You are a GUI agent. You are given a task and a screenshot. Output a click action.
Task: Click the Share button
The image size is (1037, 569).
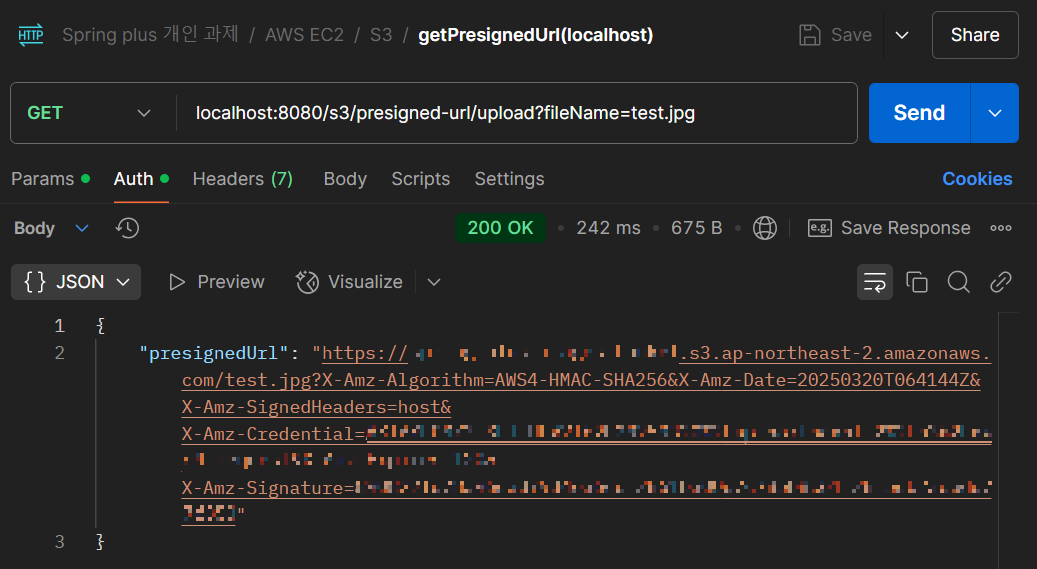[x=975, y=35]
